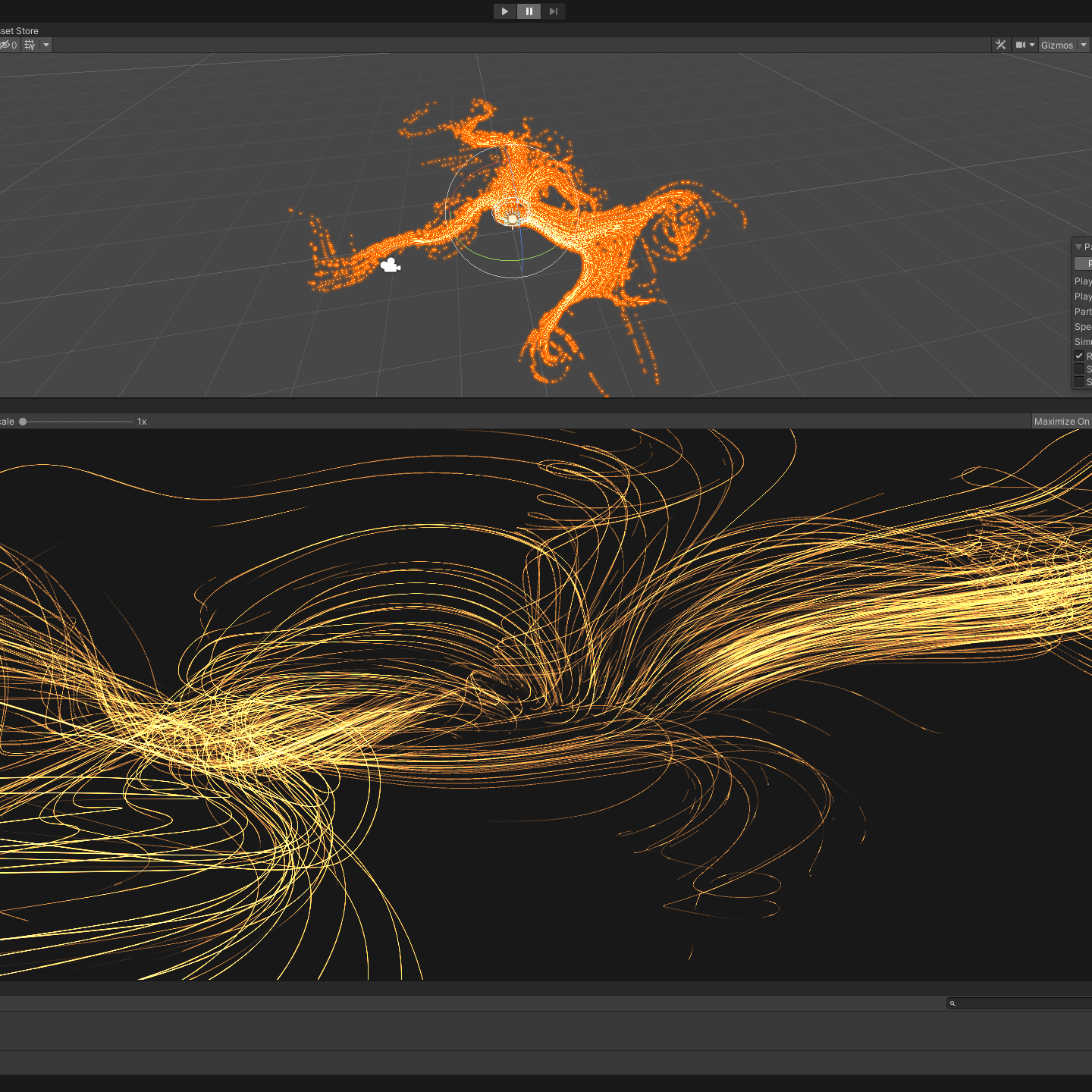
Task: Open the grid settings dropdown arrow
Action: 46,45
